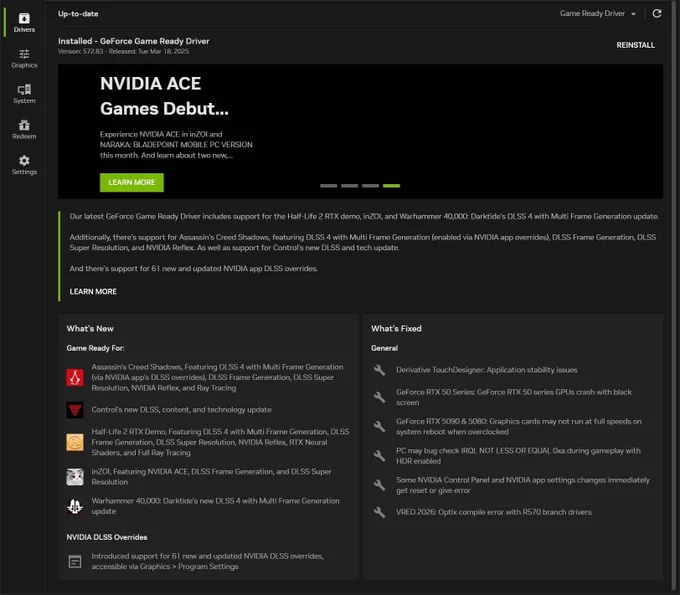Image resolution: width=680 pixels, height=595 pixels.
Task: Open the Game Ready Driver dropdown
Action: [x=598, y=13]
